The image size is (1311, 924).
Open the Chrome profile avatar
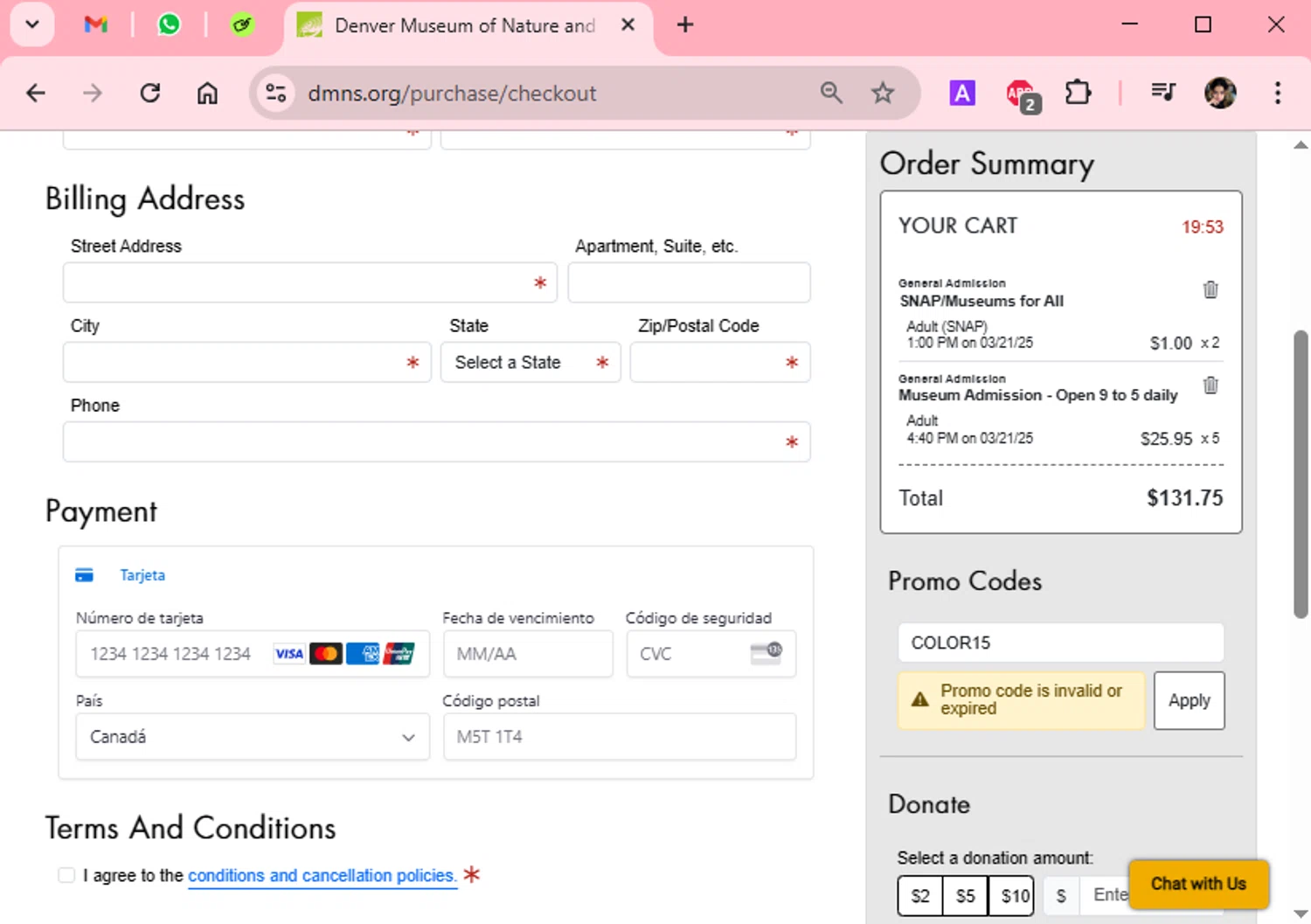click(x=1220, y=93)
